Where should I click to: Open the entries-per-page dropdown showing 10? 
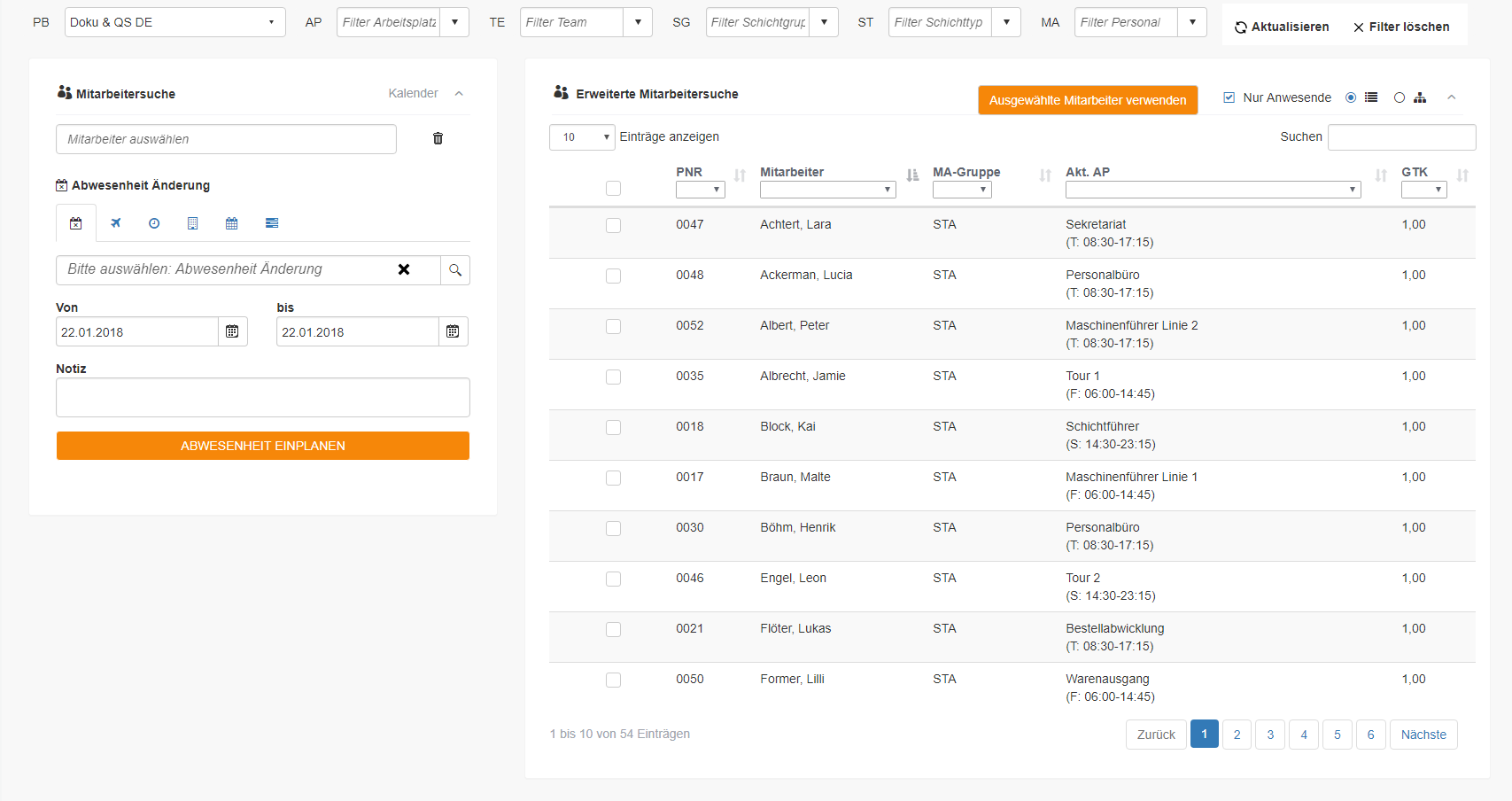(582, 137)
